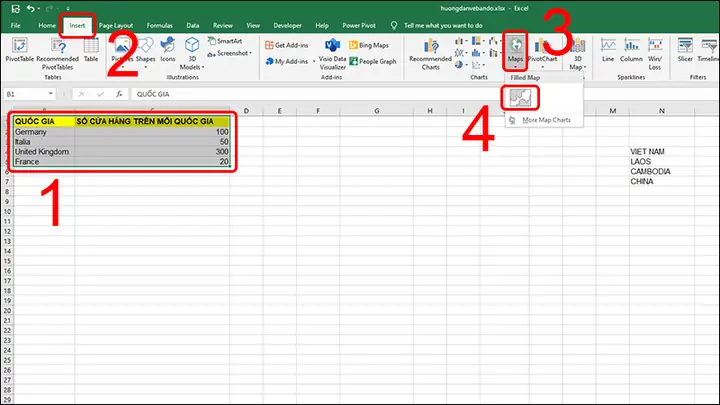
Task: Open the People Graph add-in
Action: pyautogui.click(x=373, y=61)
